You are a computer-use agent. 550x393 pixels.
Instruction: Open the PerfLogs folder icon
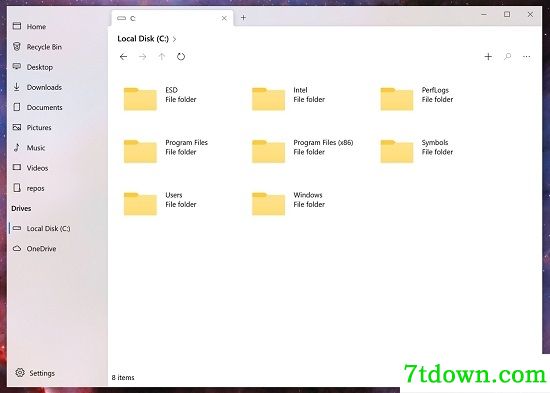[397, 99]
